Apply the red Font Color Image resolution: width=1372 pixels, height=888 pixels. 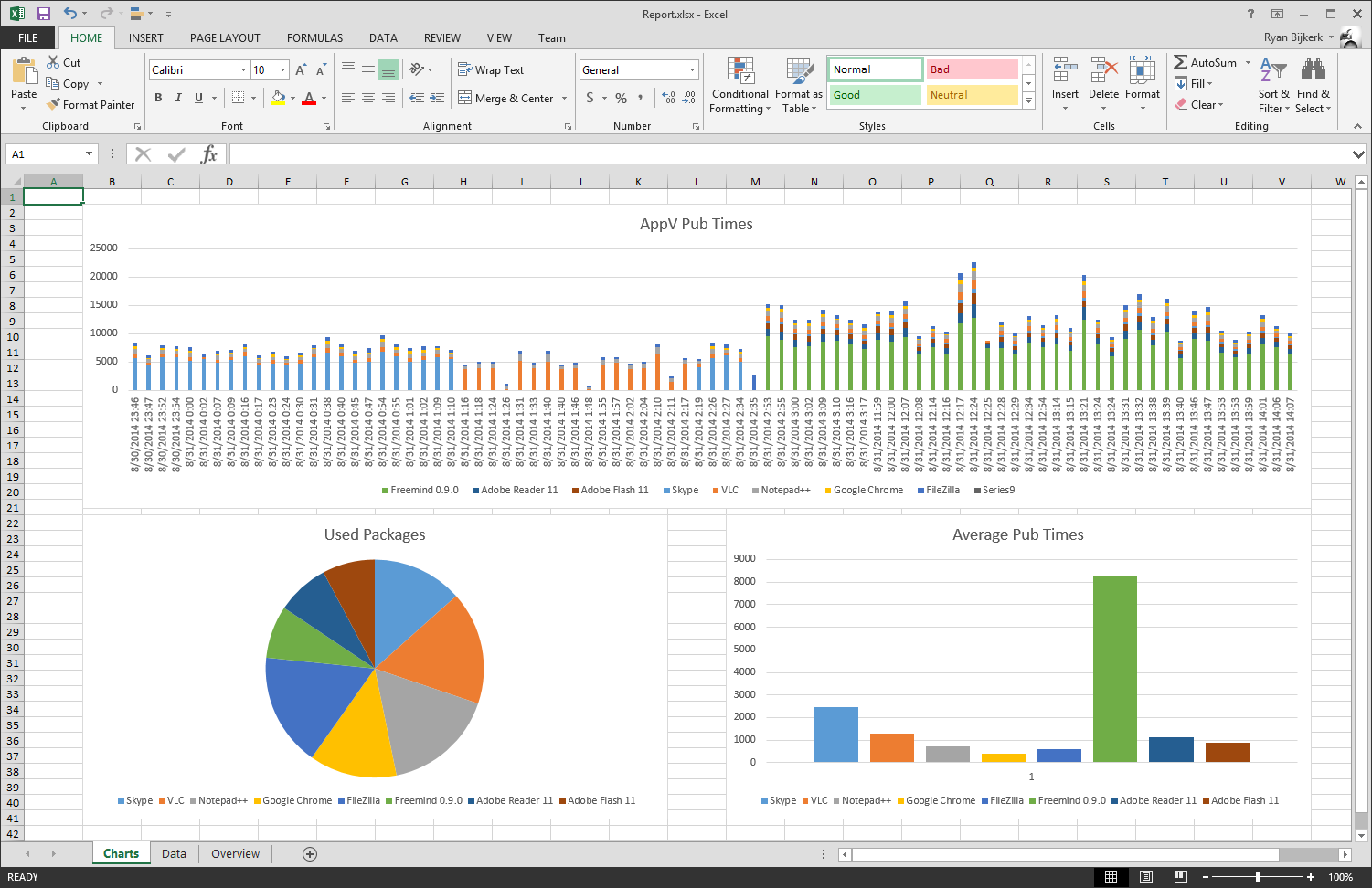point(309,98)
